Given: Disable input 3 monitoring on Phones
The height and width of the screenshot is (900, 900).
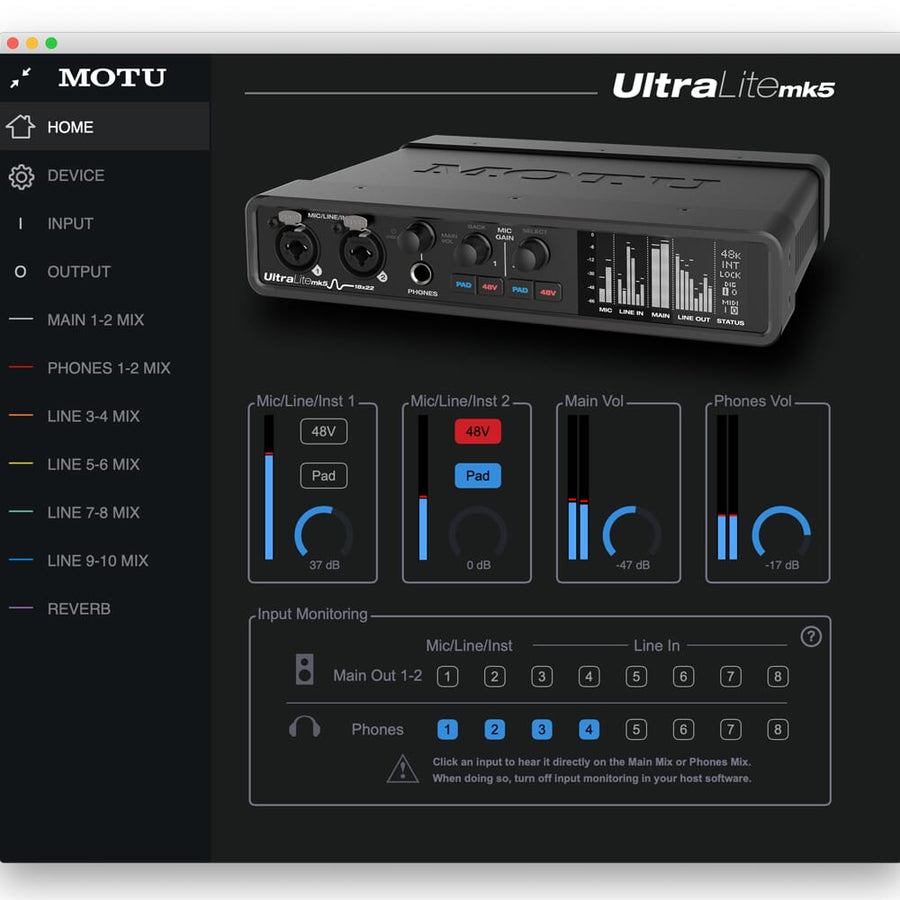Looking at the screenshot, I should (542, 730).
